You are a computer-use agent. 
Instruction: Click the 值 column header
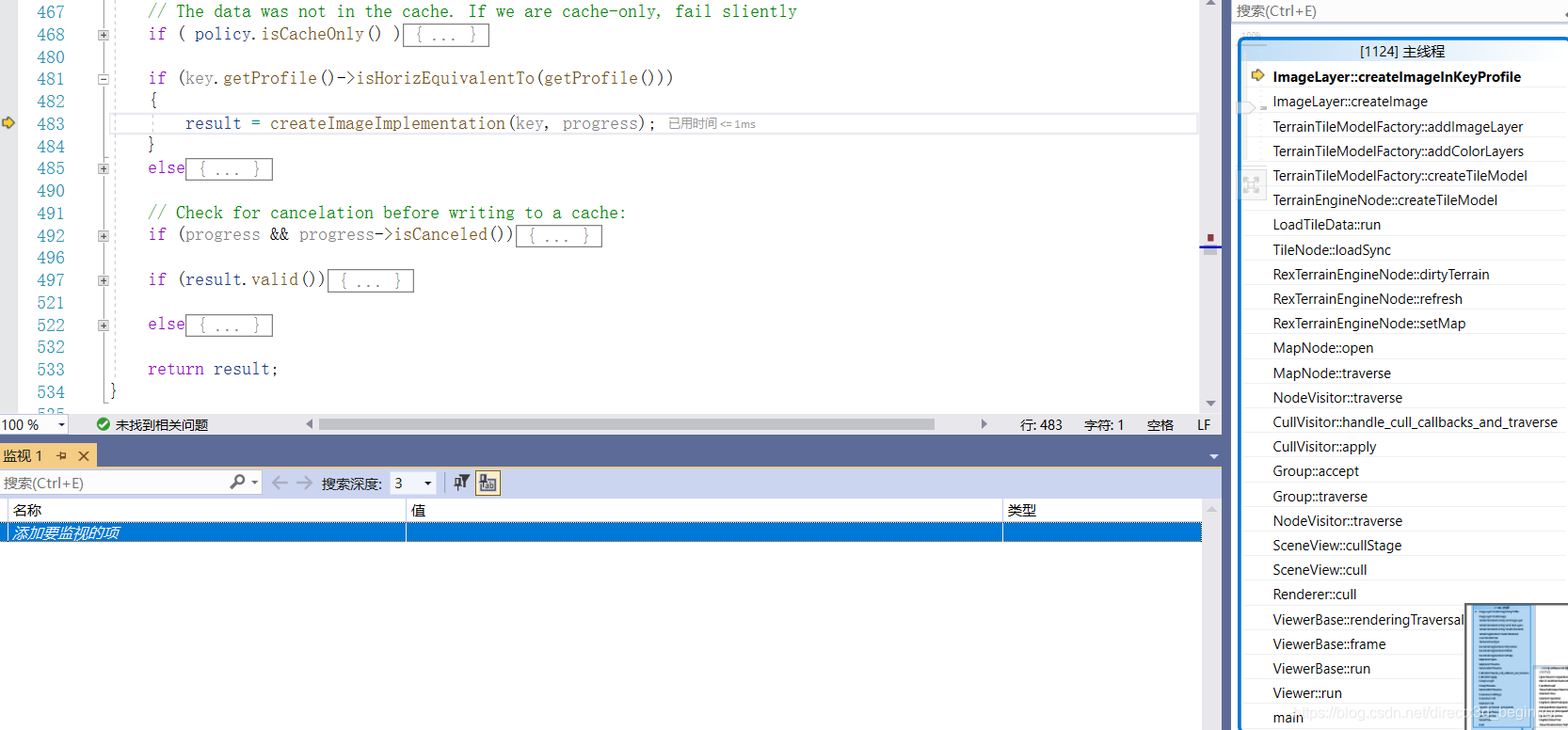point(704,510)
